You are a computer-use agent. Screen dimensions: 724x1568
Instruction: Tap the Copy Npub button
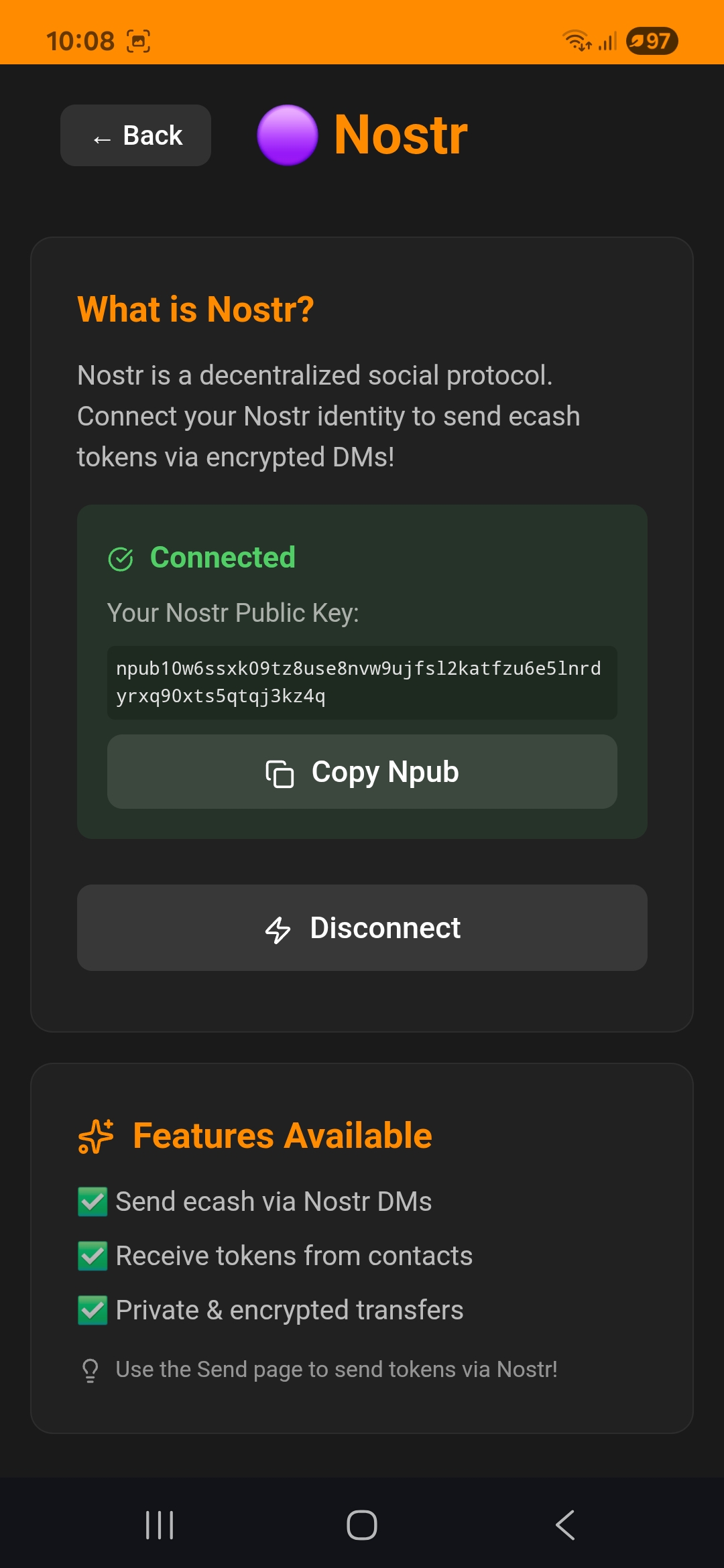tap(362, 772)
